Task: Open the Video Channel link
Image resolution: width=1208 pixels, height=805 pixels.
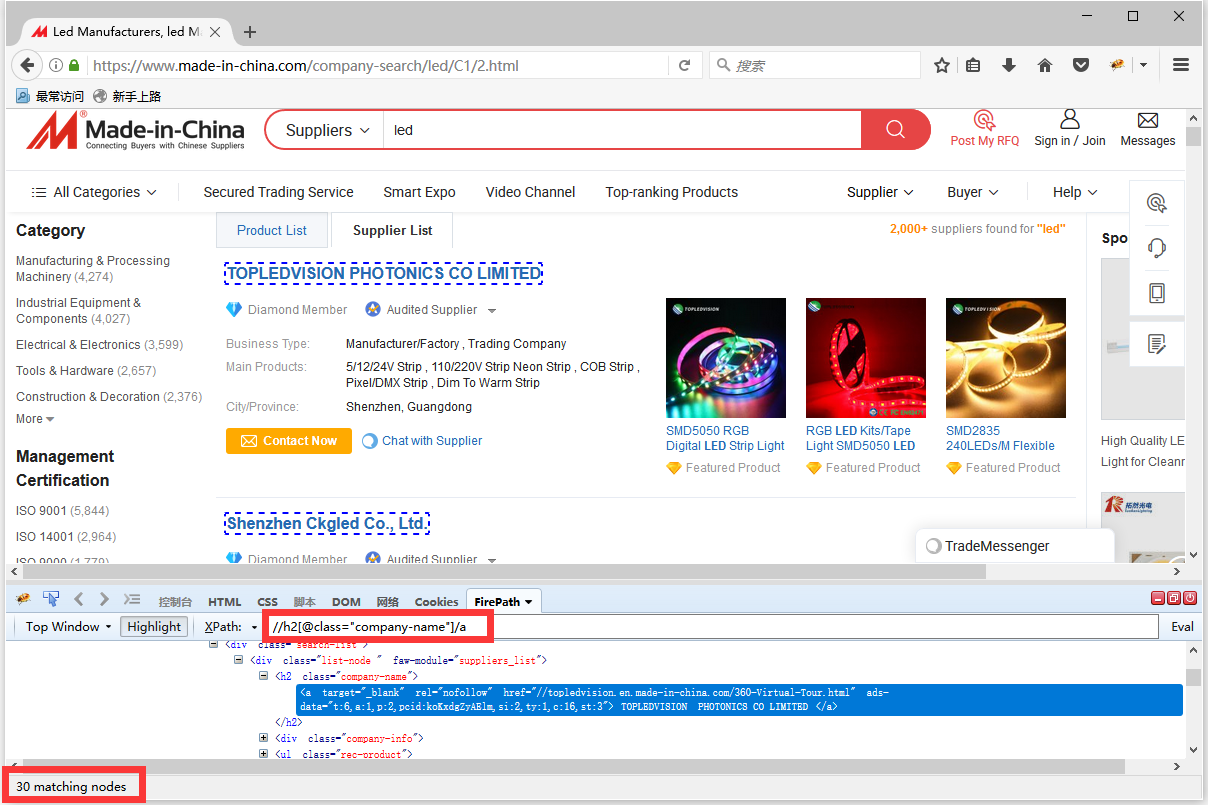Action: pos(530,192)
